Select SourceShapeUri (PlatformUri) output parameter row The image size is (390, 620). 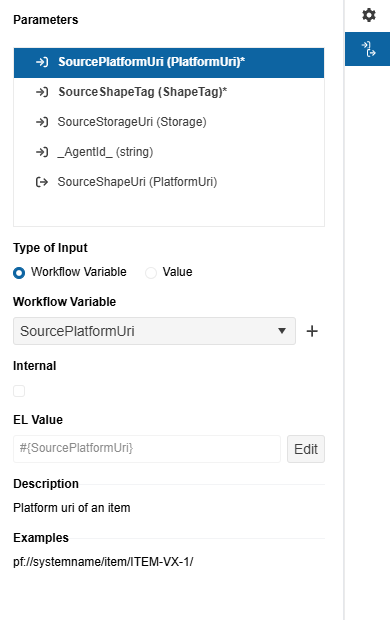tap(169, 182)
